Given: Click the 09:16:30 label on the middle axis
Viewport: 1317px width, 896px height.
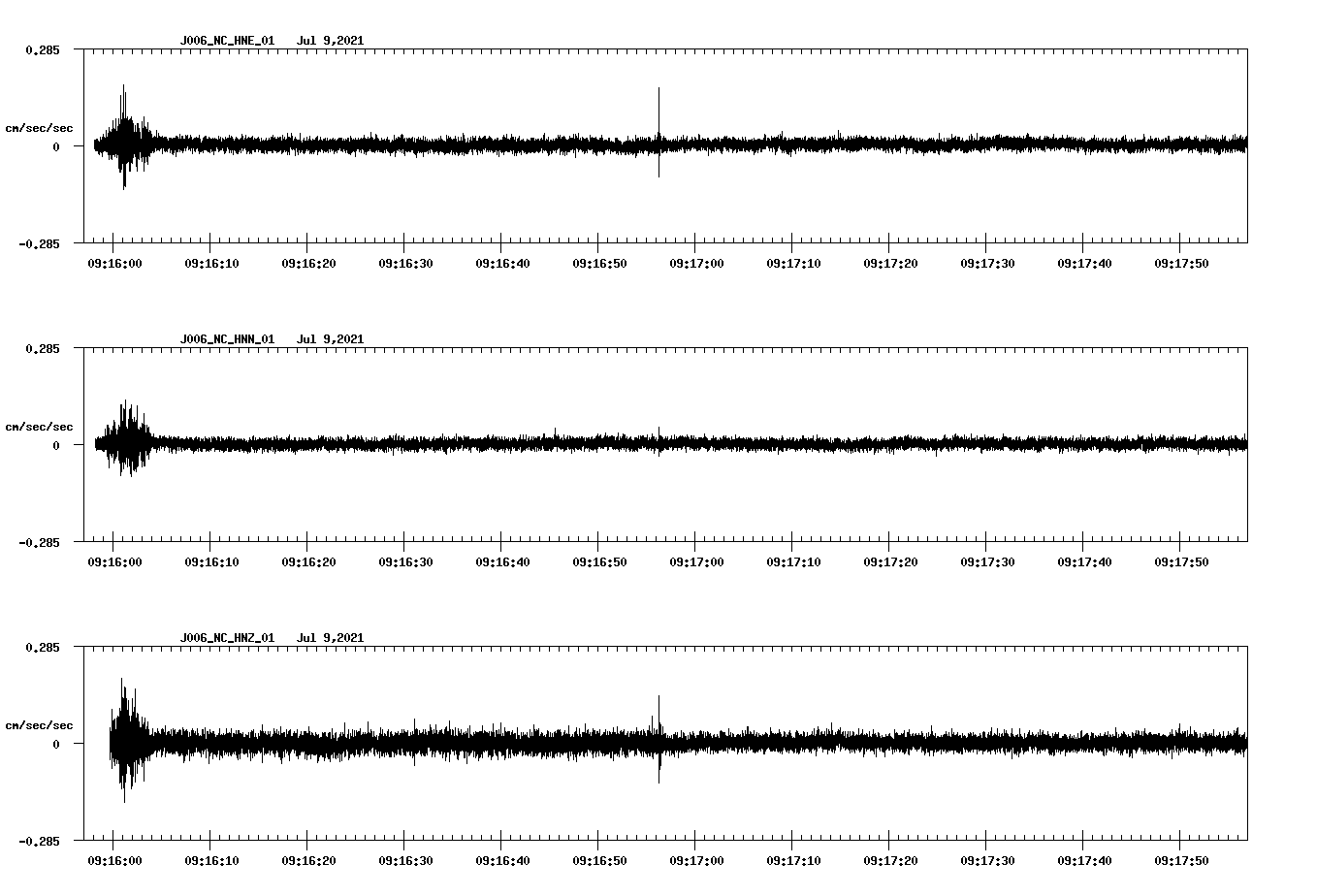Looking at the screenshot, I should (x=405, y=560).
